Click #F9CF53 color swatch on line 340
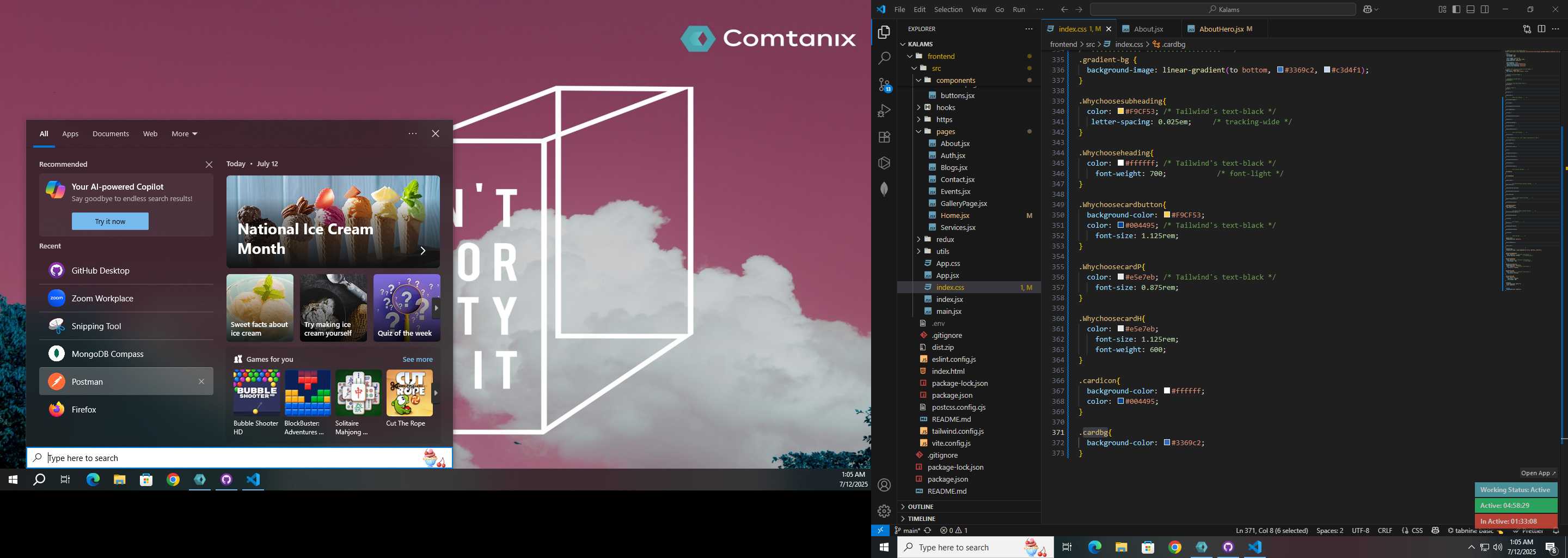Image resolution: width=1568 pixels, height=558 pixels. pos(1120,112)
